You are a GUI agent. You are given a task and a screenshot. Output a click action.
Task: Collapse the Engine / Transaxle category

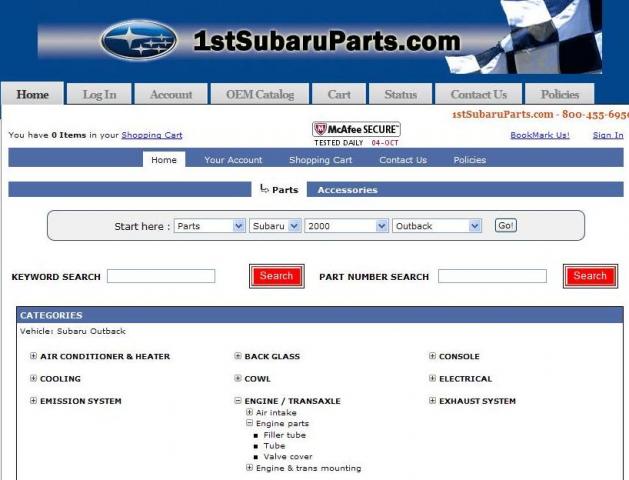[238, 400]
